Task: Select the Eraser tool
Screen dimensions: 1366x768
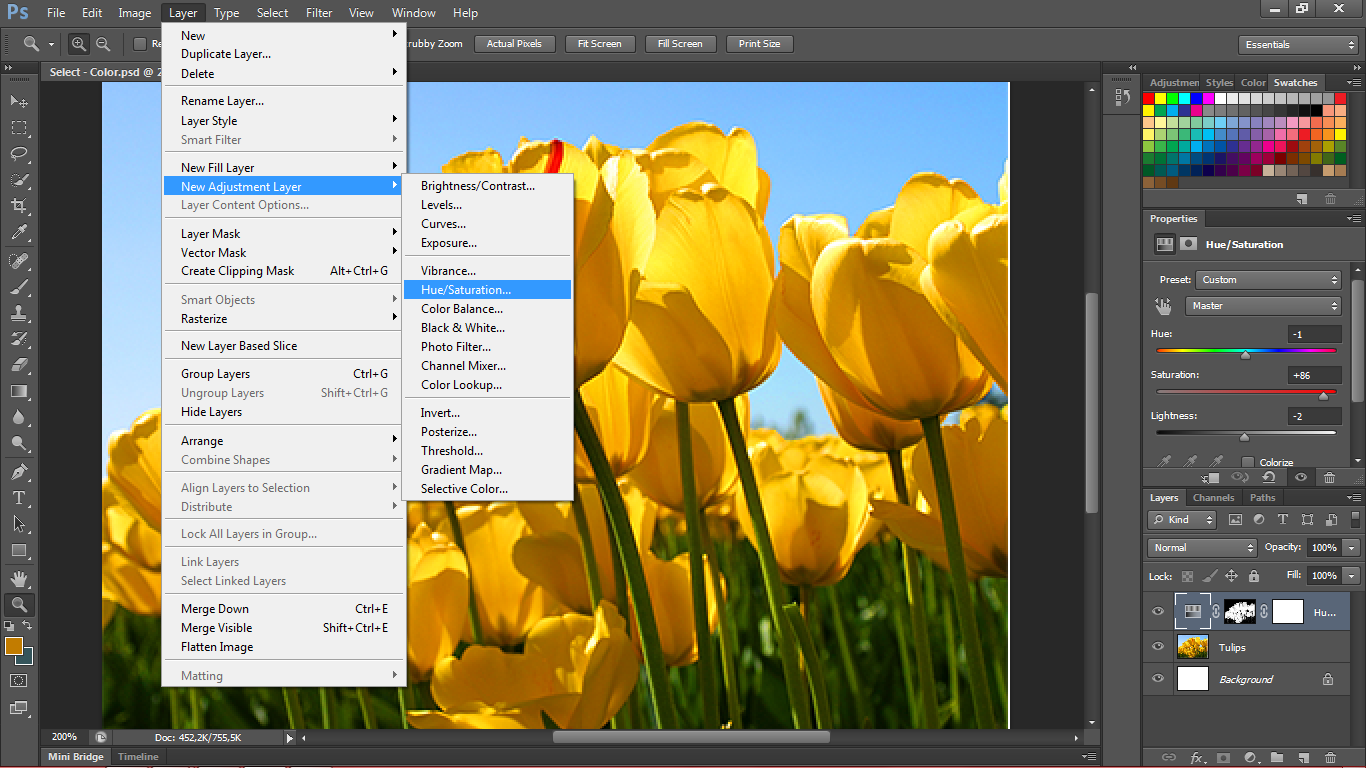Action: (x=19, y=365)
